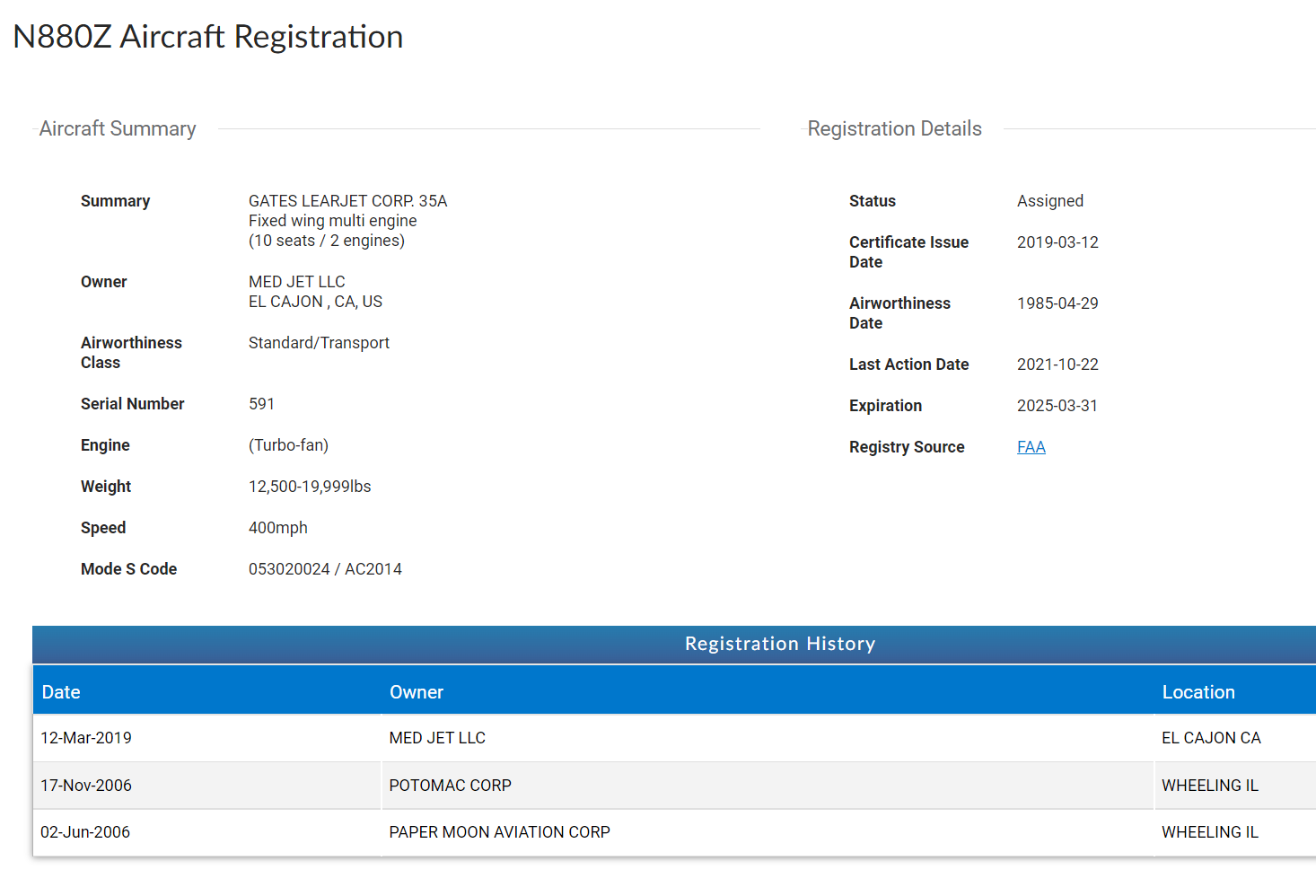Open the FAA registry source link
This screenshot has height=896, width=1316.
(x=1031, y=447)
